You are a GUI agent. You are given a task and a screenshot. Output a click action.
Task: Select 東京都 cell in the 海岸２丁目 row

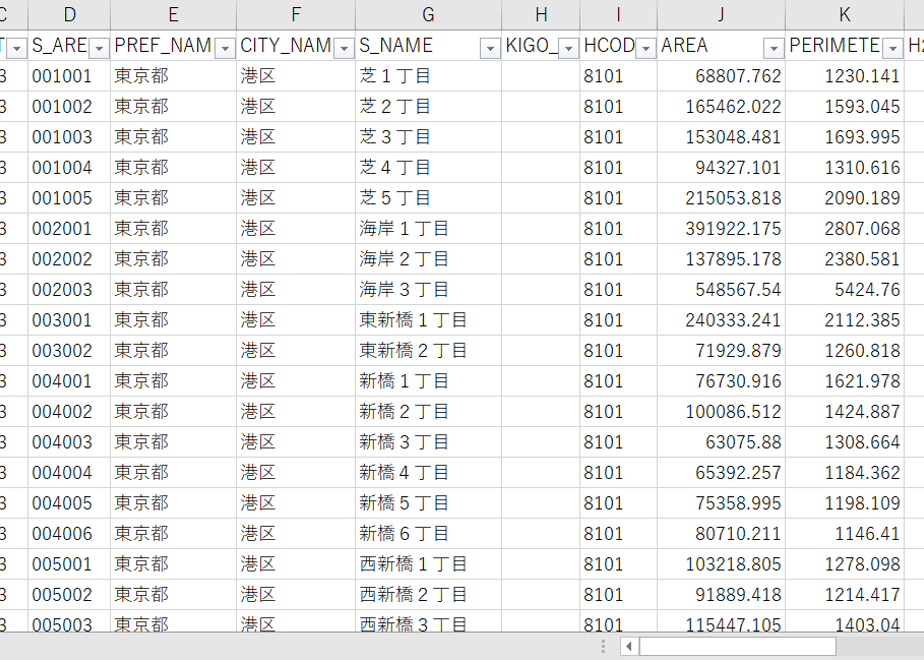coord(173,259)
